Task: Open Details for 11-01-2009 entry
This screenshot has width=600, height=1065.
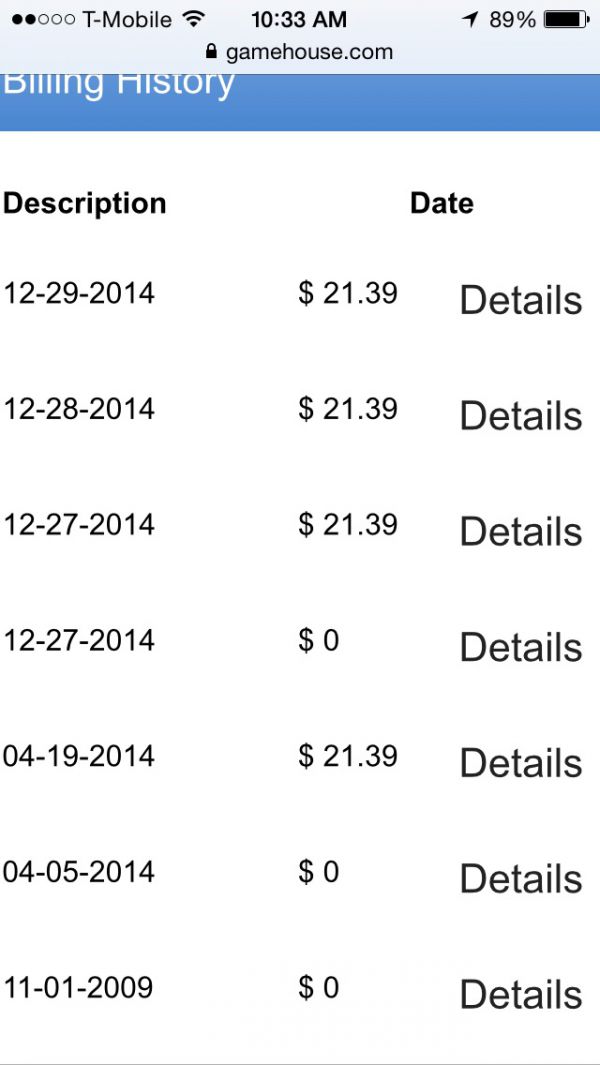Action: [520, 994]
